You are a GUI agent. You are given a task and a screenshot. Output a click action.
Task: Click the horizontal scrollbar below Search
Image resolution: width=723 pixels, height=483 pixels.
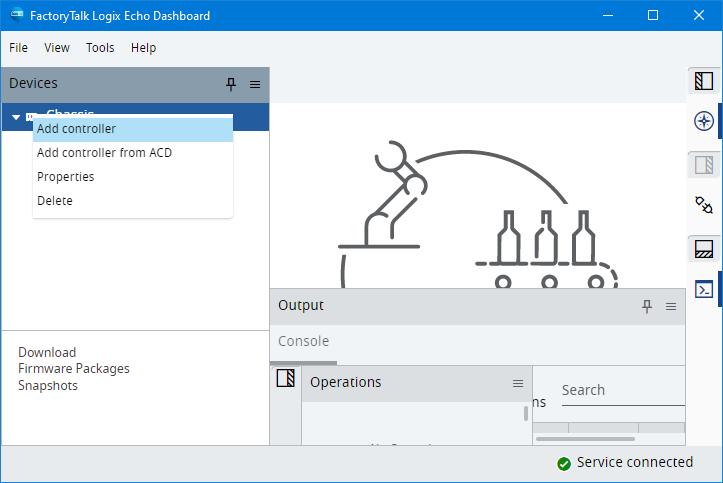click(x=585, y=439)
